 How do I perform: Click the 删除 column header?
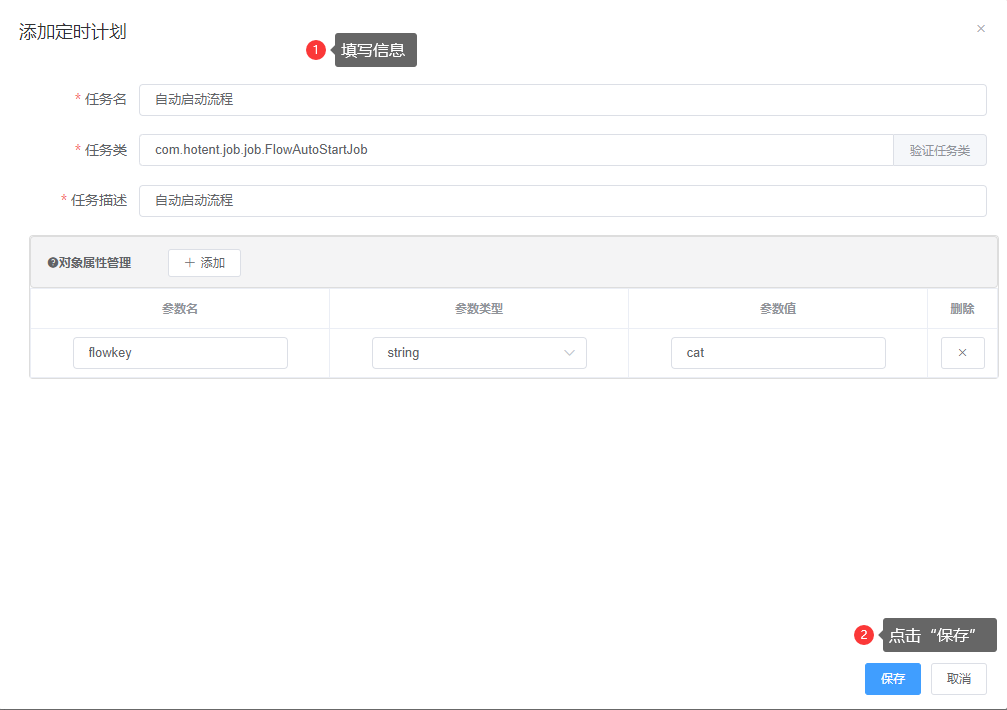click(962, 309)
